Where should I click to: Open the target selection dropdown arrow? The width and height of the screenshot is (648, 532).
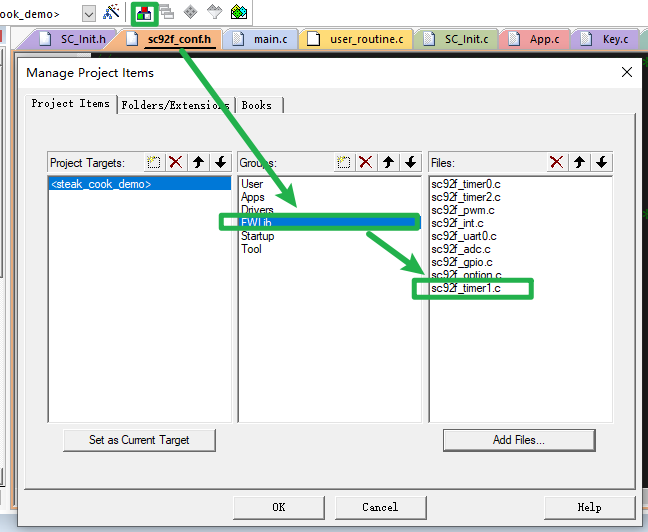[88, 14]
